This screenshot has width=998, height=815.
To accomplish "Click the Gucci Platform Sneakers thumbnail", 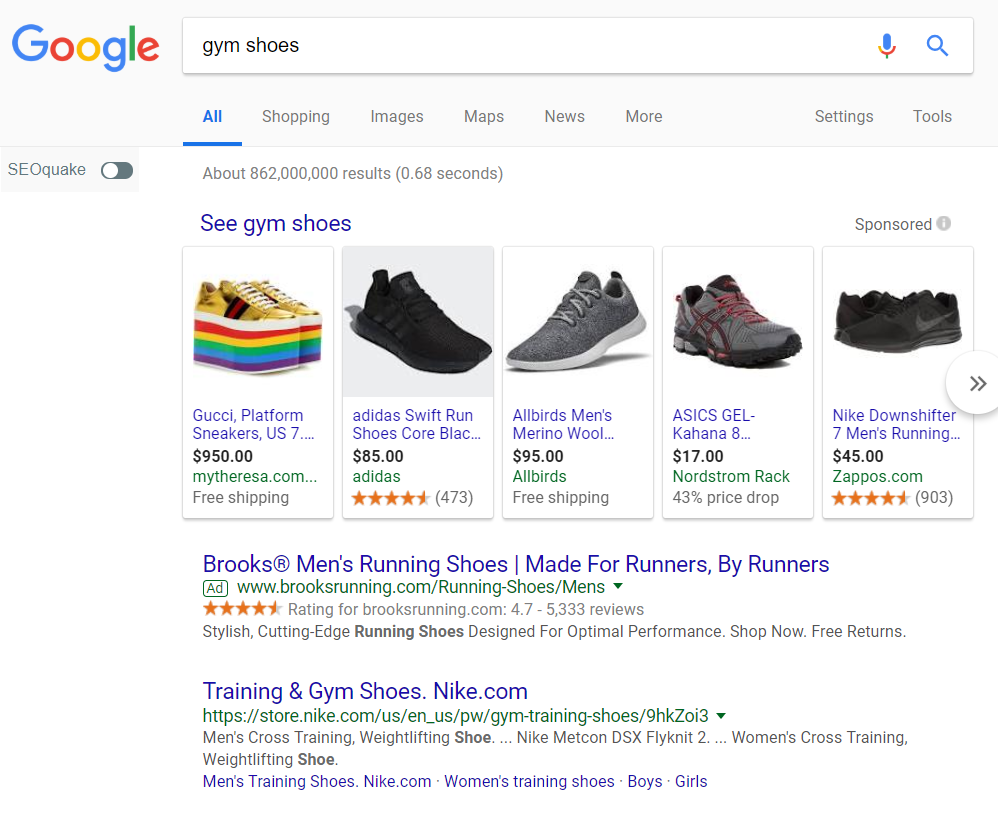I will (257, 318).
